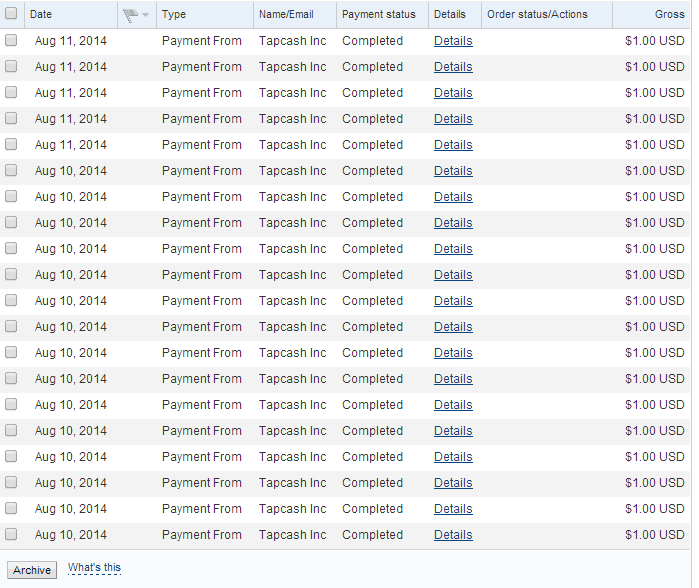Click the Date column header
The image size is (699, 588).
tap(41, 14)
